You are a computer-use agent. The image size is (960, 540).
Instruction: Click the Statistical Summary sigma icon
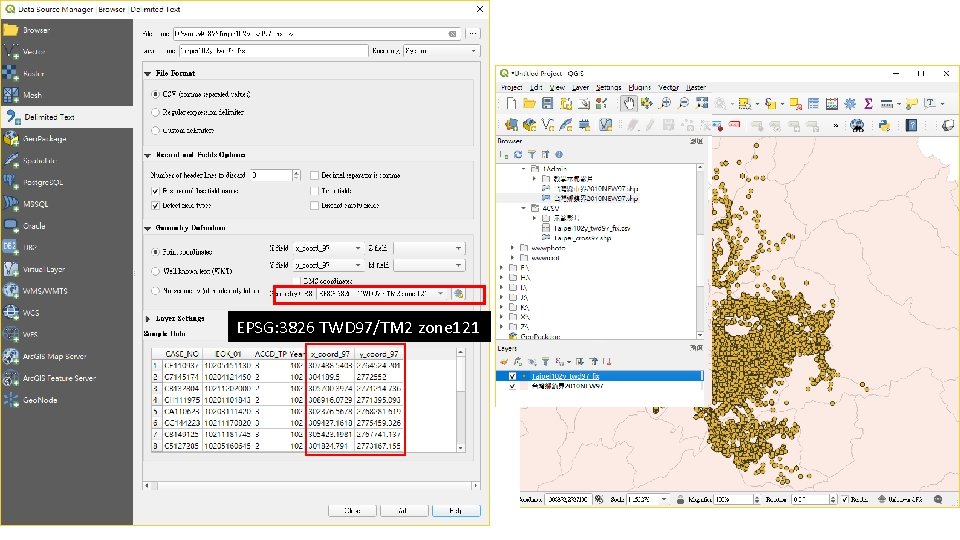pyautogui.click(x=868, y=103)
